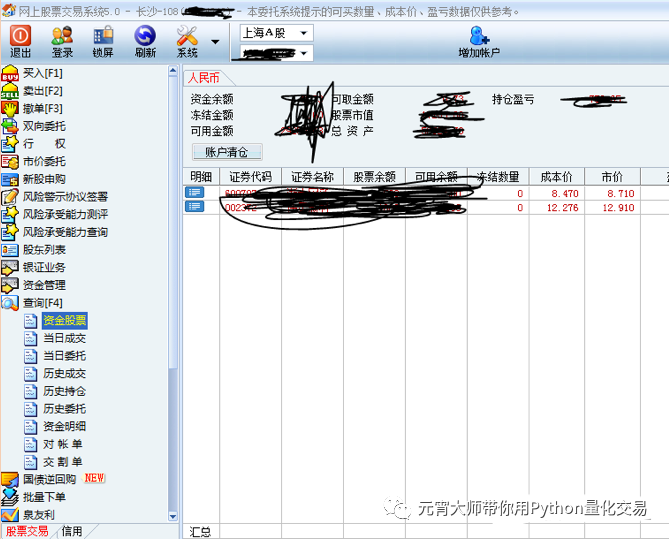Open 资金管理 fund management item

pos(34,285)
